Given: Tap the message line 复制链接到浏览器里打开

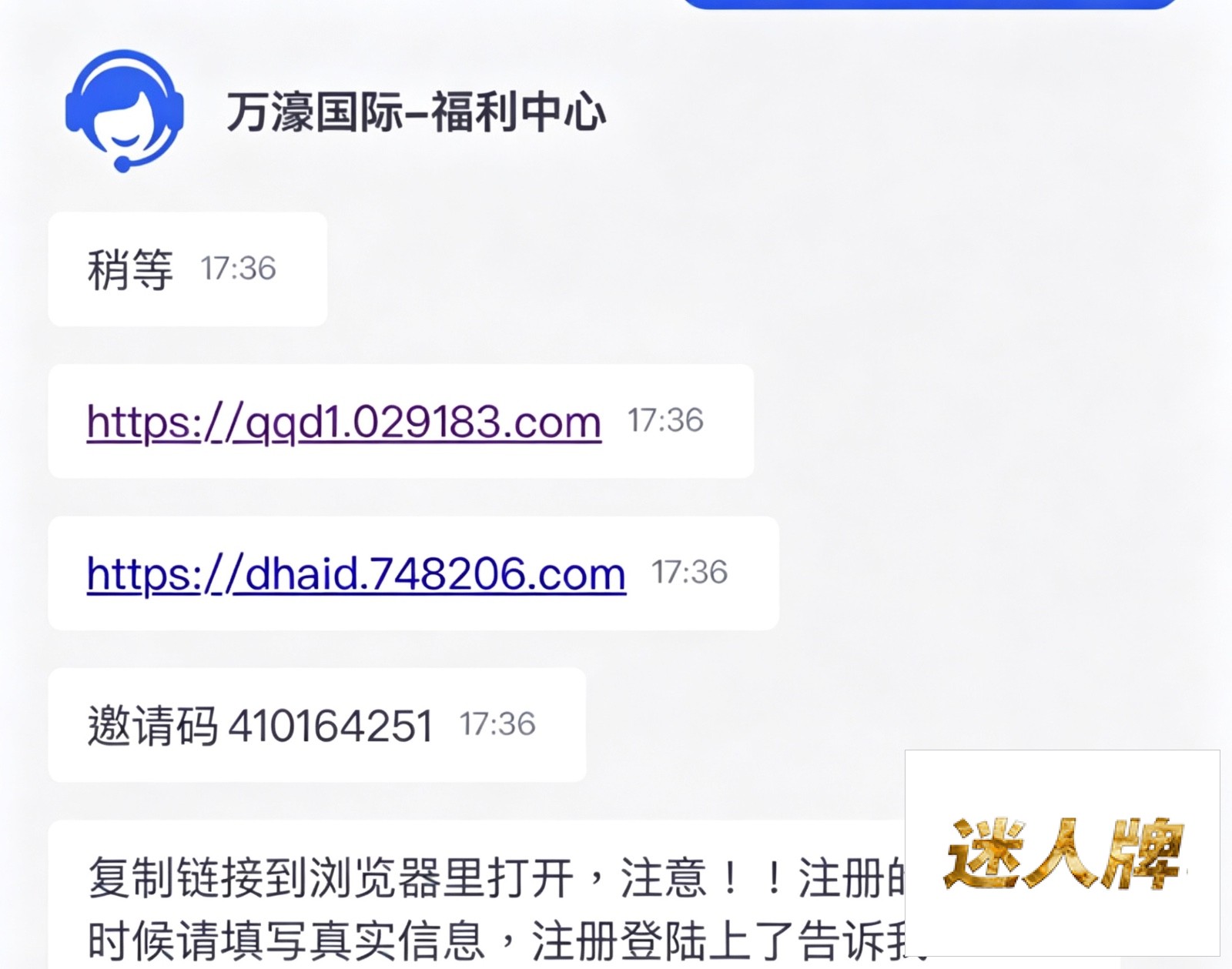Looking at the screenshot, I should coord(331,877).
